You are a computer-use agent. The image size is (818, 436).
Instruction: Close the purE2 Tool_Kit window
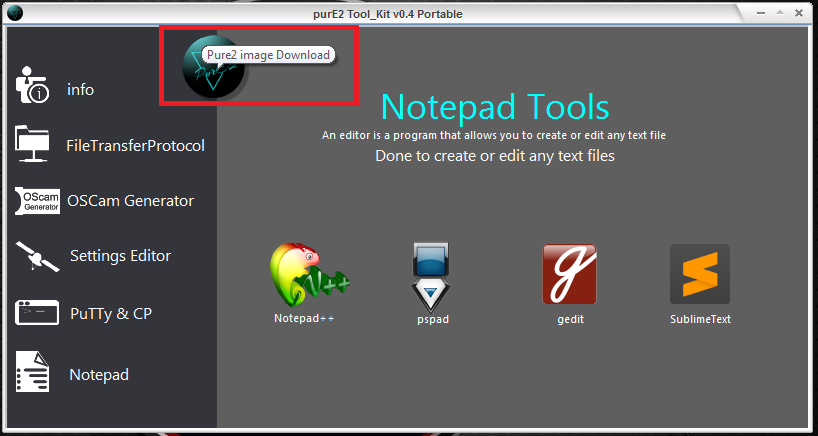point(798,14)
